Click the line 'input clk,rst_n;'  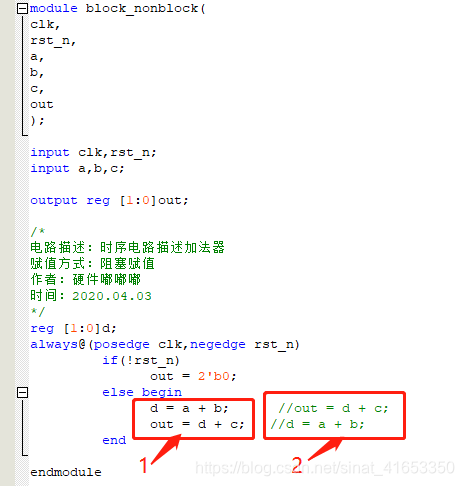[x=93, y=152]
